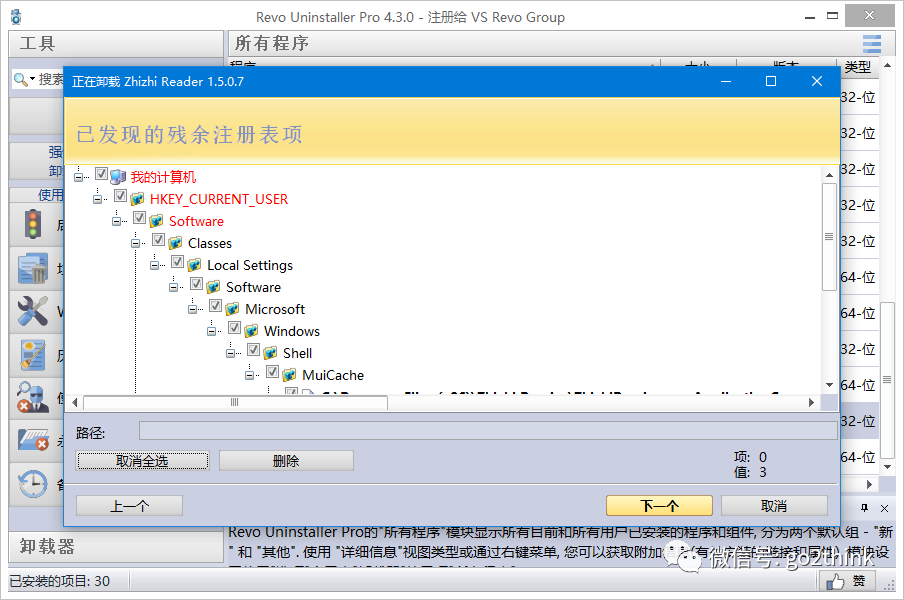
Task: Click the MuiCache registry key icon
Action: click(x=289, y=375)
